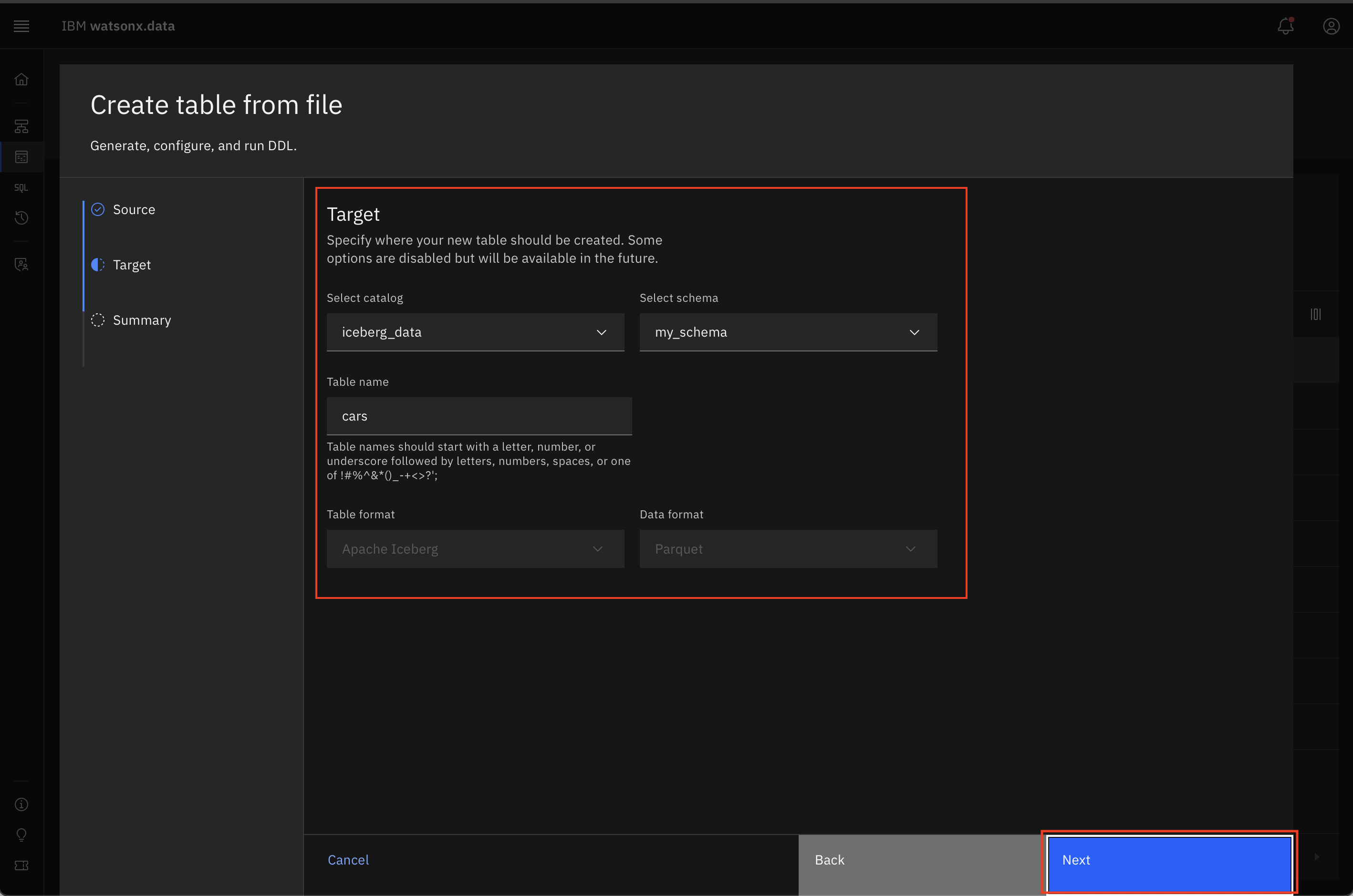Open the hamburger navigation menu
Image resolution: width=1353 pixels, height=896 pixels.
tap(21, 26)
